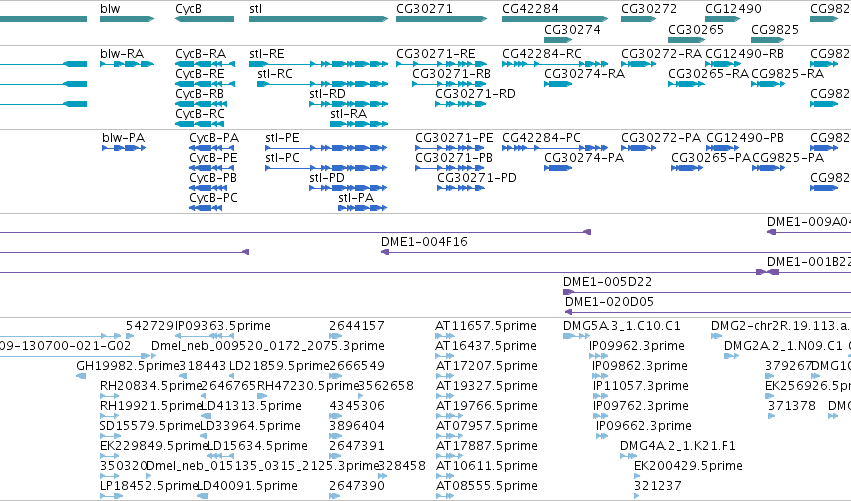The image size is (851, 501).
Task: Select the IP11057.3prime EST
Action: coord(600,396)
